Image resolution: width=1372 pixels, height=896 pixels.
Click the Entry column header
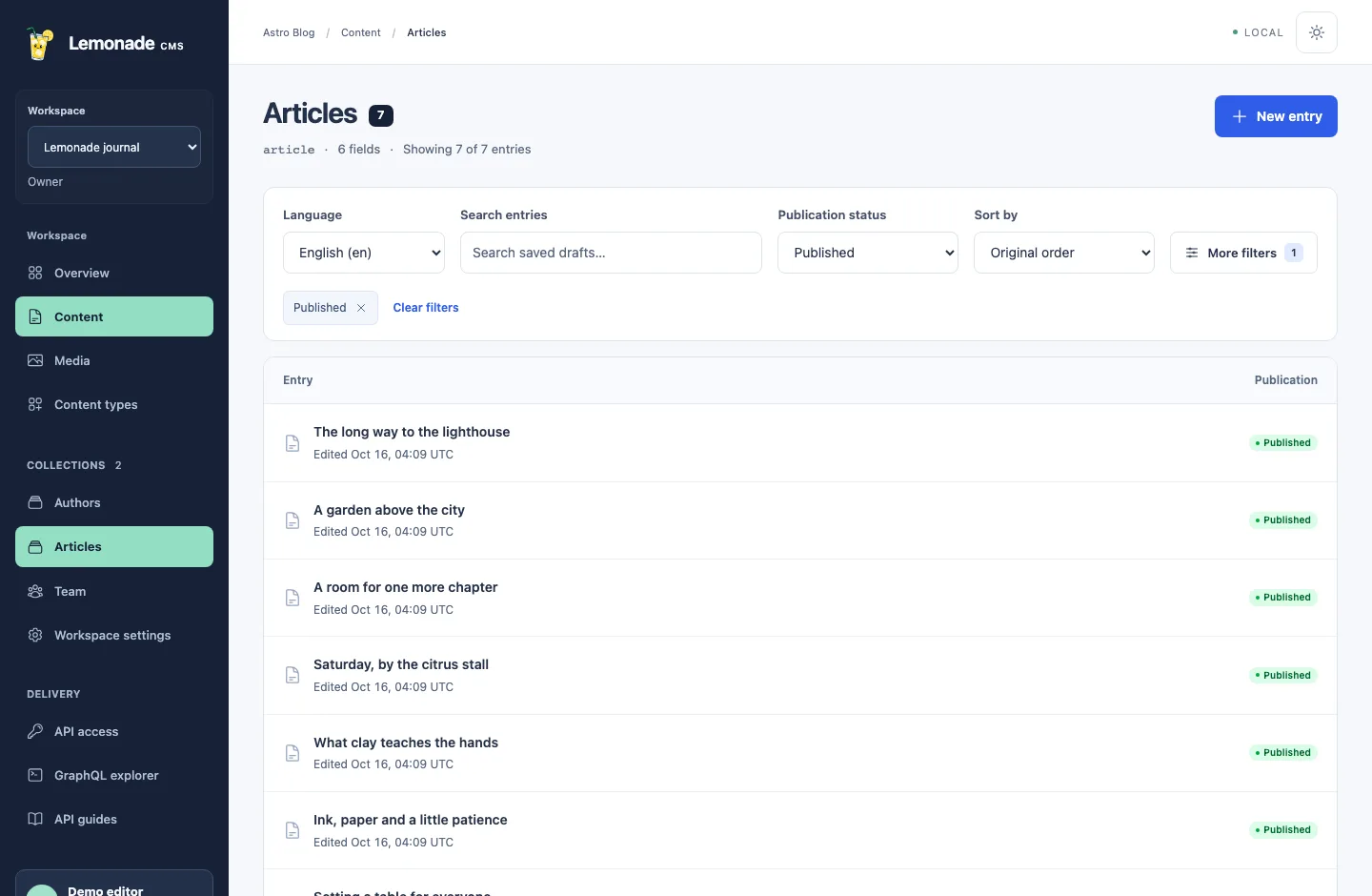click(x=298, y=380)
